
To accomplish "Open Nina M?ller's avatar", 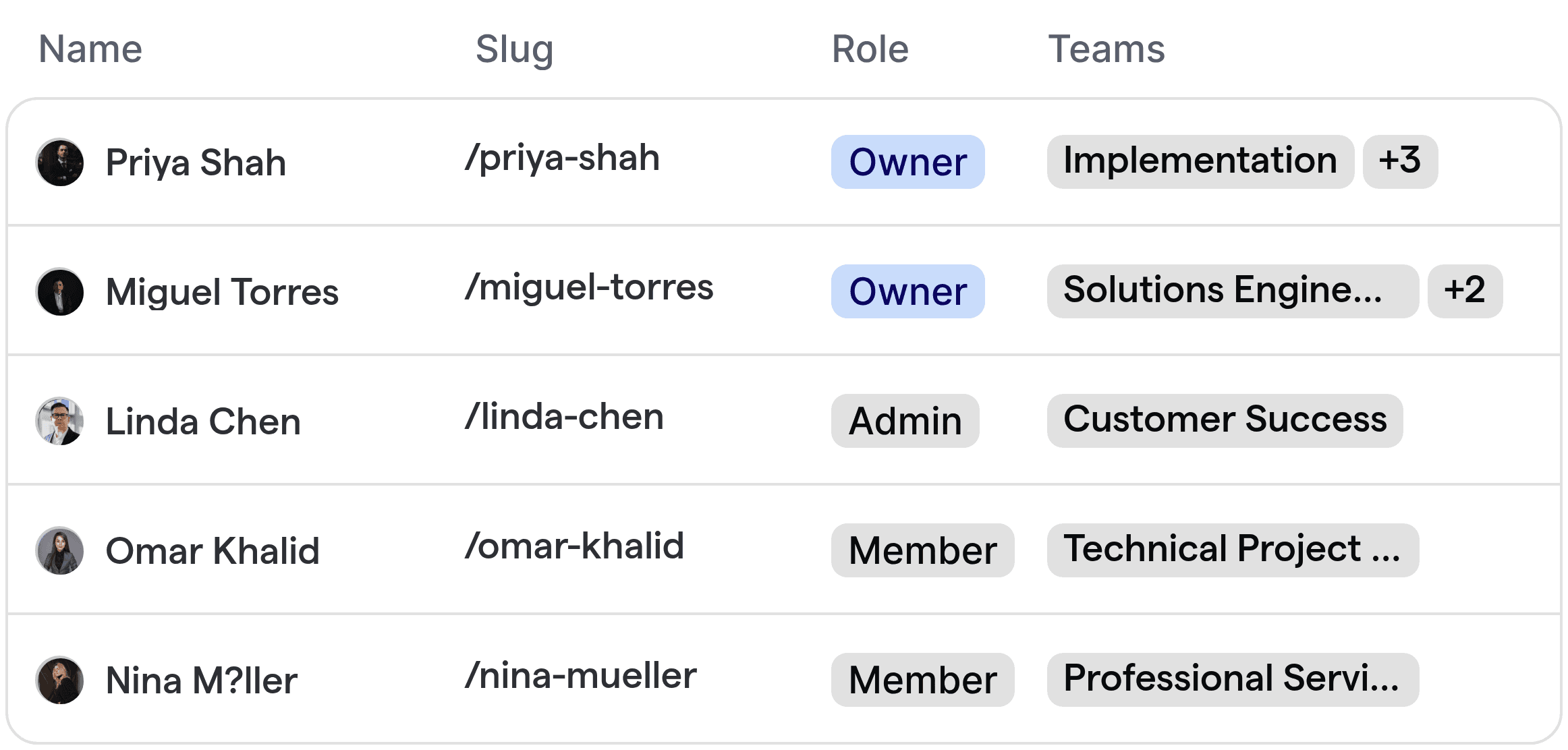I will point(59,680).
